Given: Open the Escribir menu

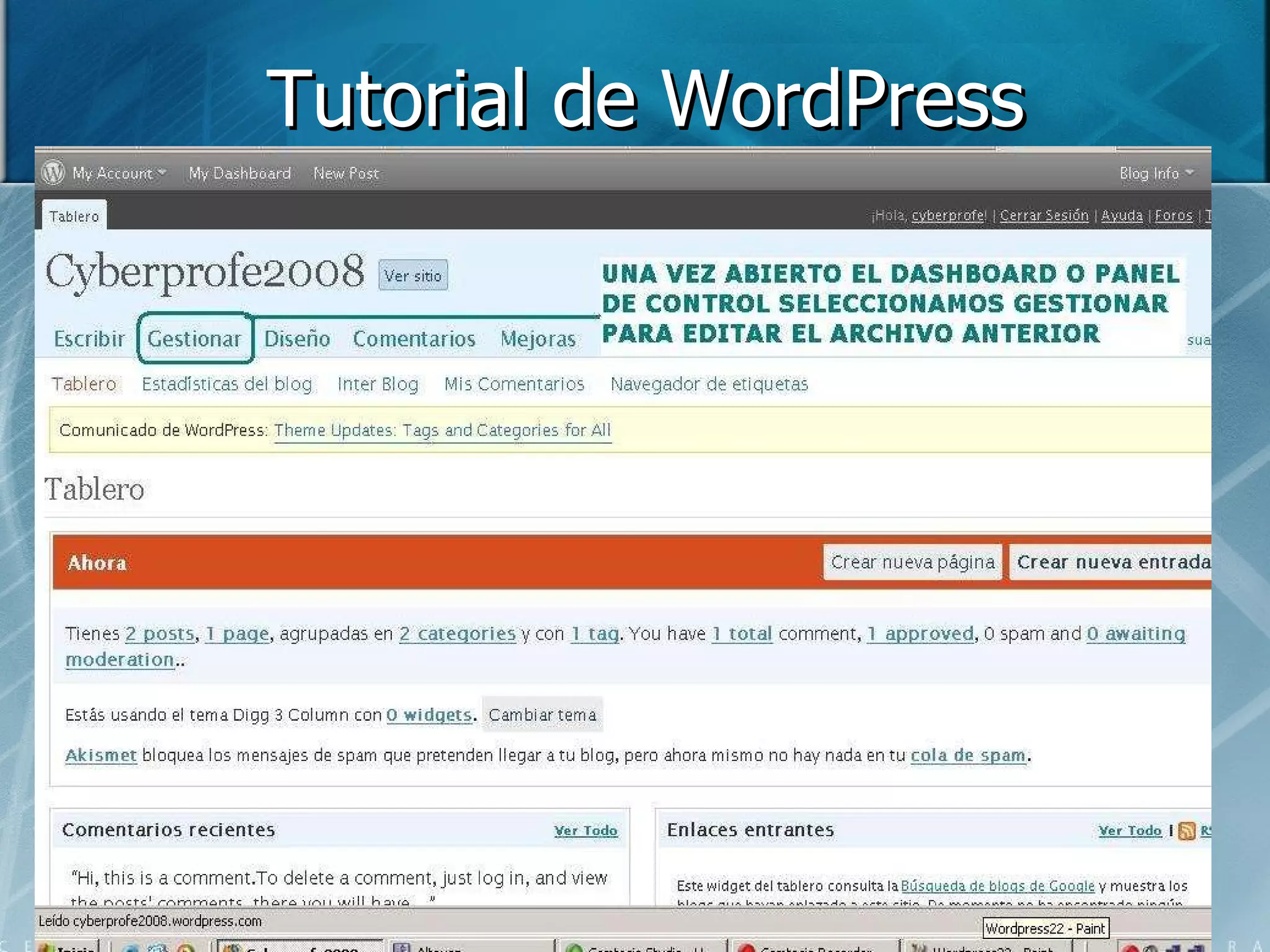Looking at the screenshot, I should [89, 339].
